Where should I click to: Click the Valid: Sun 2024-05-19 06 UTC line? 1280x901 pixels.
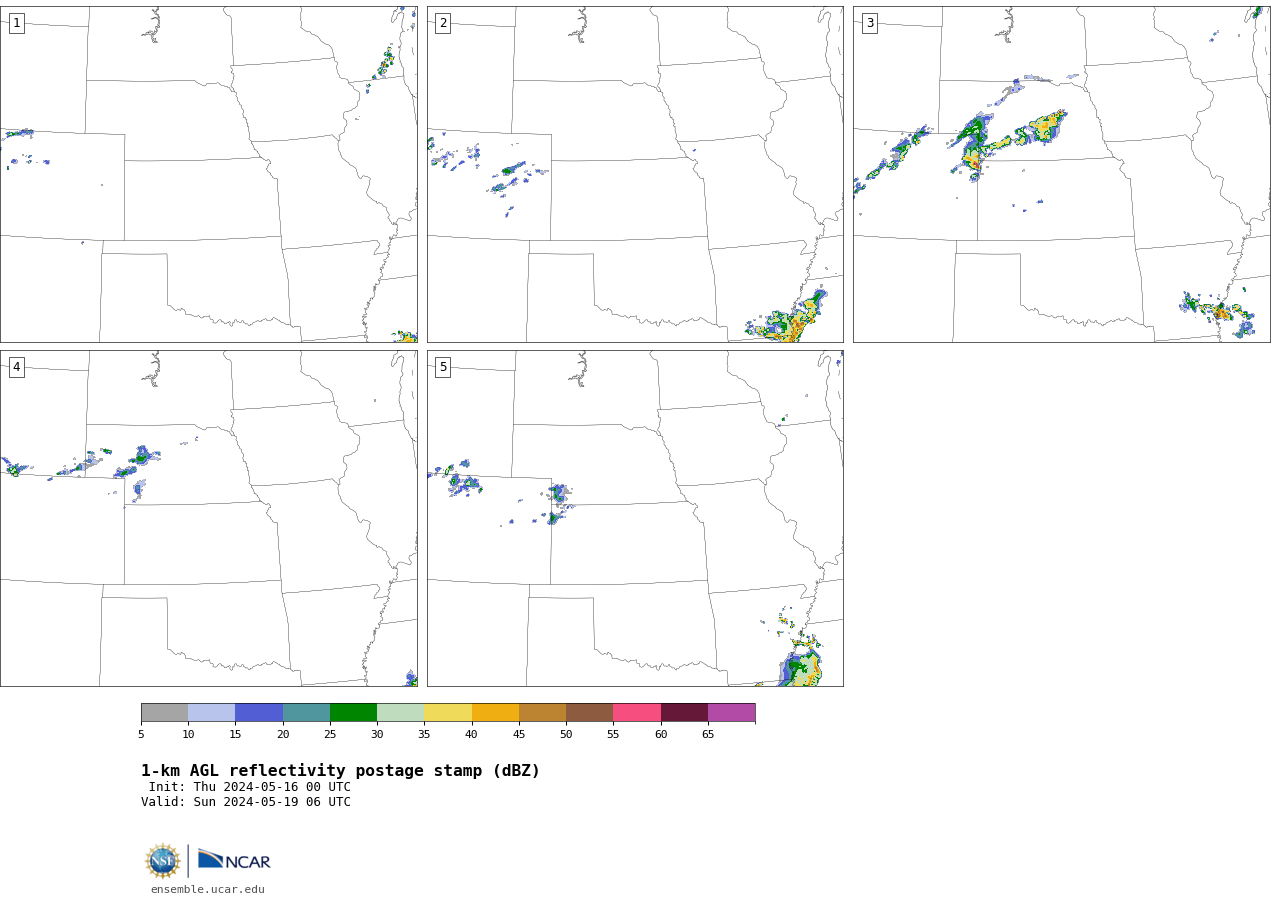(x=246, y=802)
